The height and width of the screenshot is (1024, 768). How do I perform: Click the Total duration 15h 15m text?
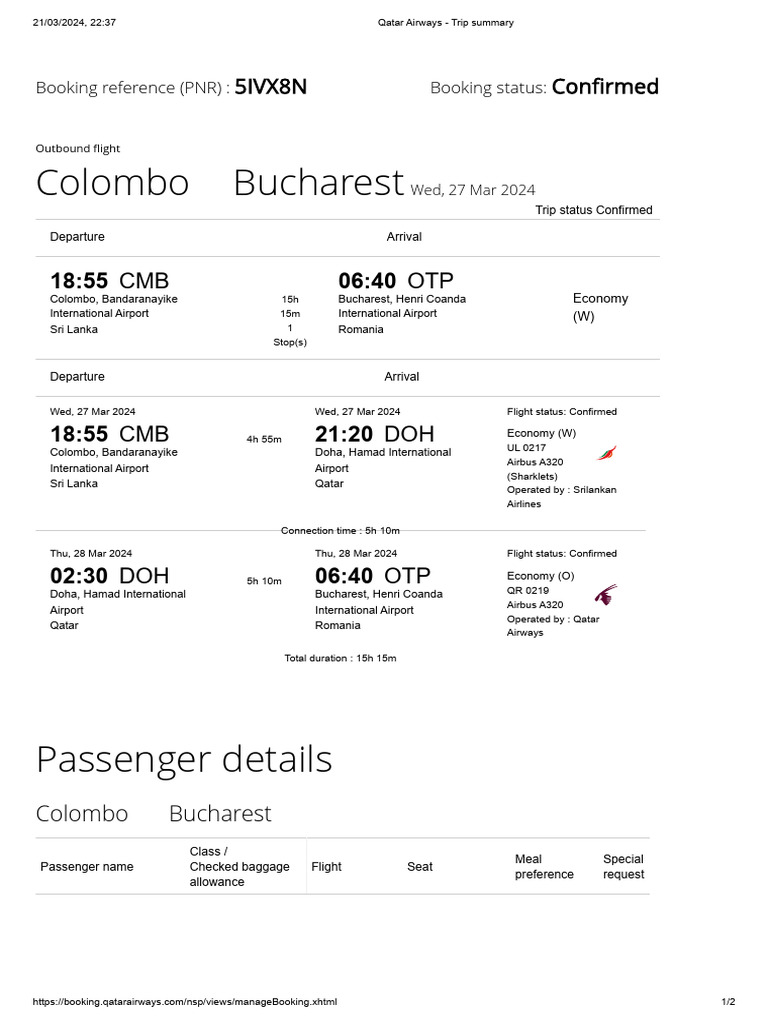point(340,658)
